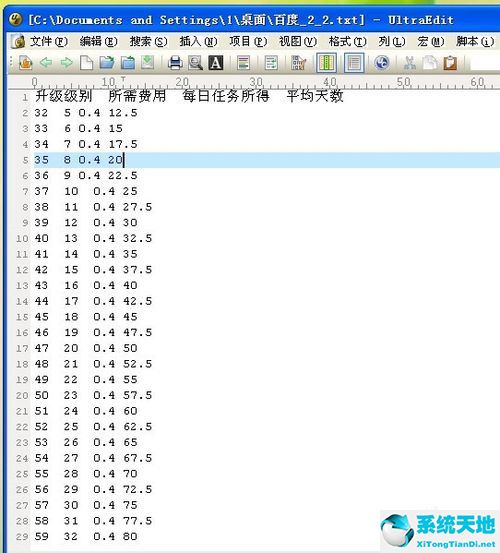Open a file using the folder icon
This screenshot has height=553, width=500.
click(107, 63)
